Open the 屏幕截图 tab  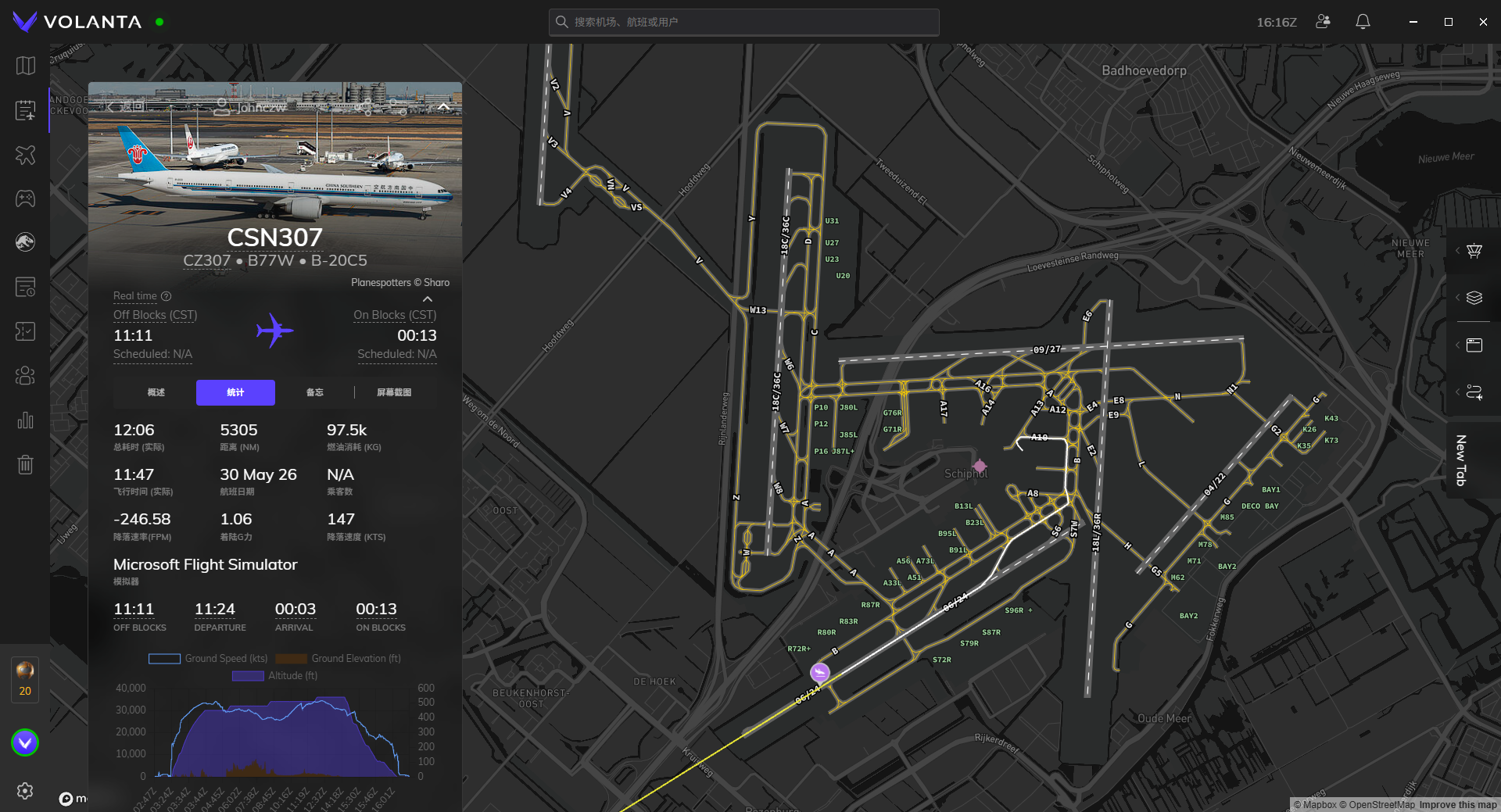point(394,392)
